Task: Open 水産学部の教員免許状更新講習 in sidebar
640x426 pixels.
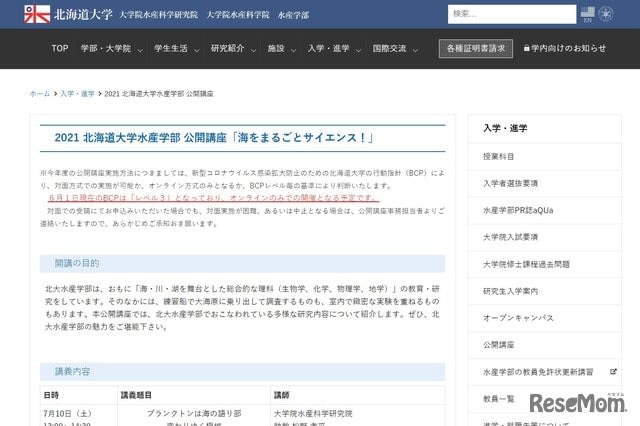Action: pyautogui.click(x=538, y=372)
